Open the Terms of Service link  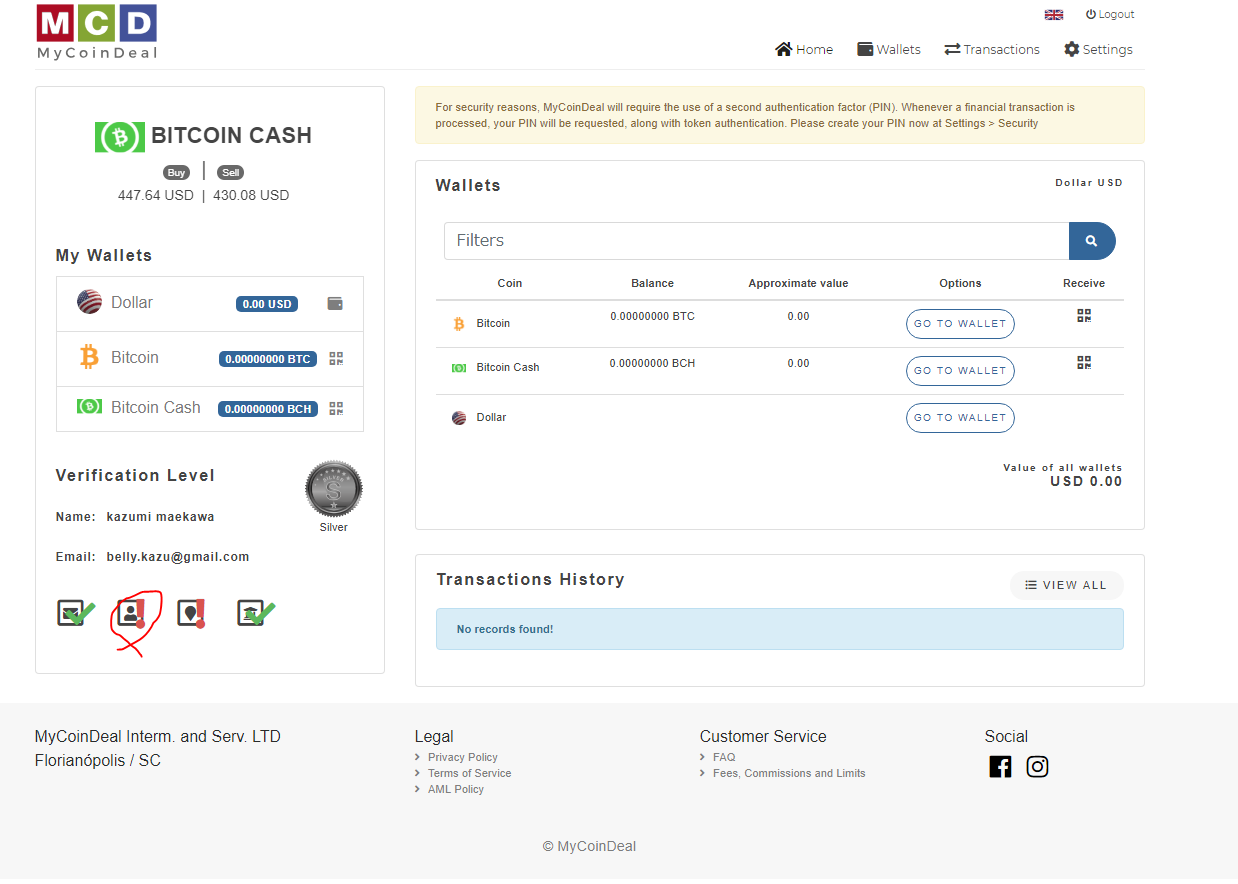[x=469, y=774]
